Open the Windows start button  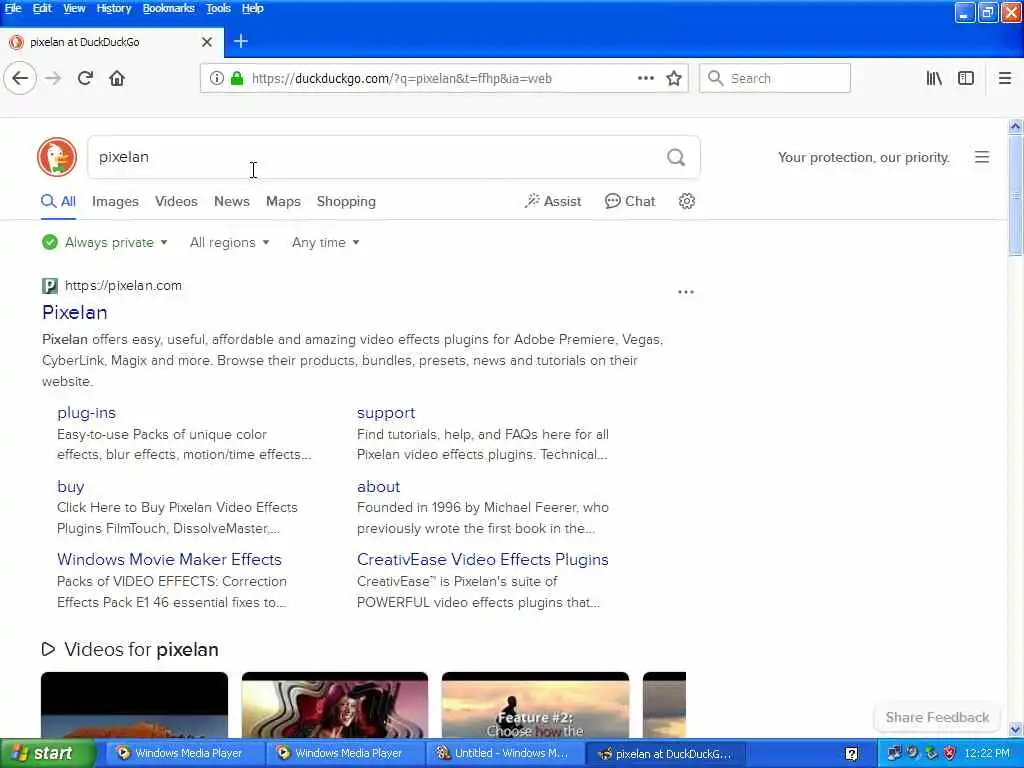click(47, 754)
